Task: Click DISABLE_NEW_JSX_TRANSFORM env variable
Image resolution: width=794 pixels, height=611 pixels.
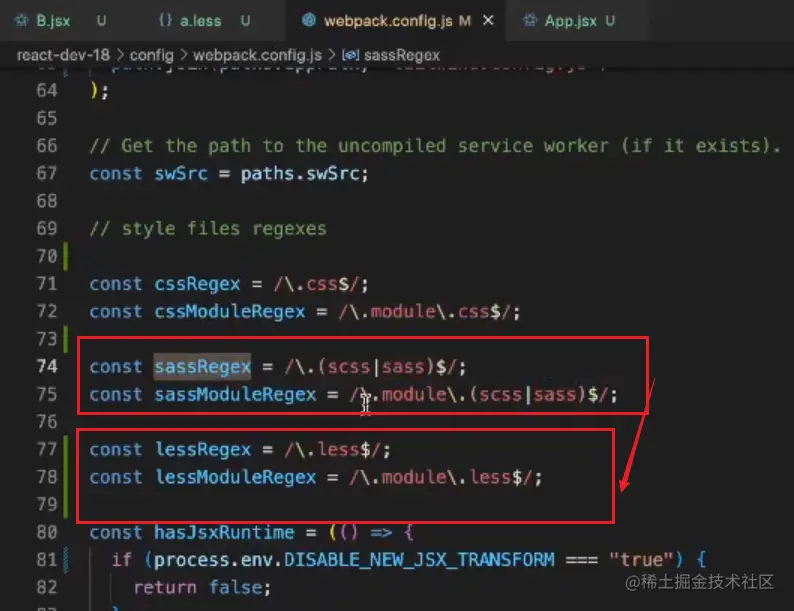Action: coord(419,559)
